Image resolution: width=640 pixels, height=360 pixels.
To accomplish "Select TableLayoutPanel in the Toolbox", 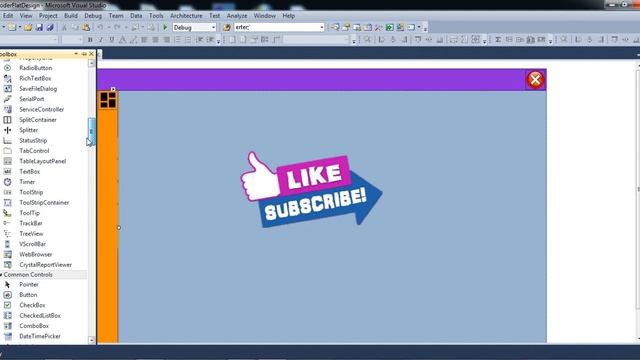I will click(x=43, y=161).
